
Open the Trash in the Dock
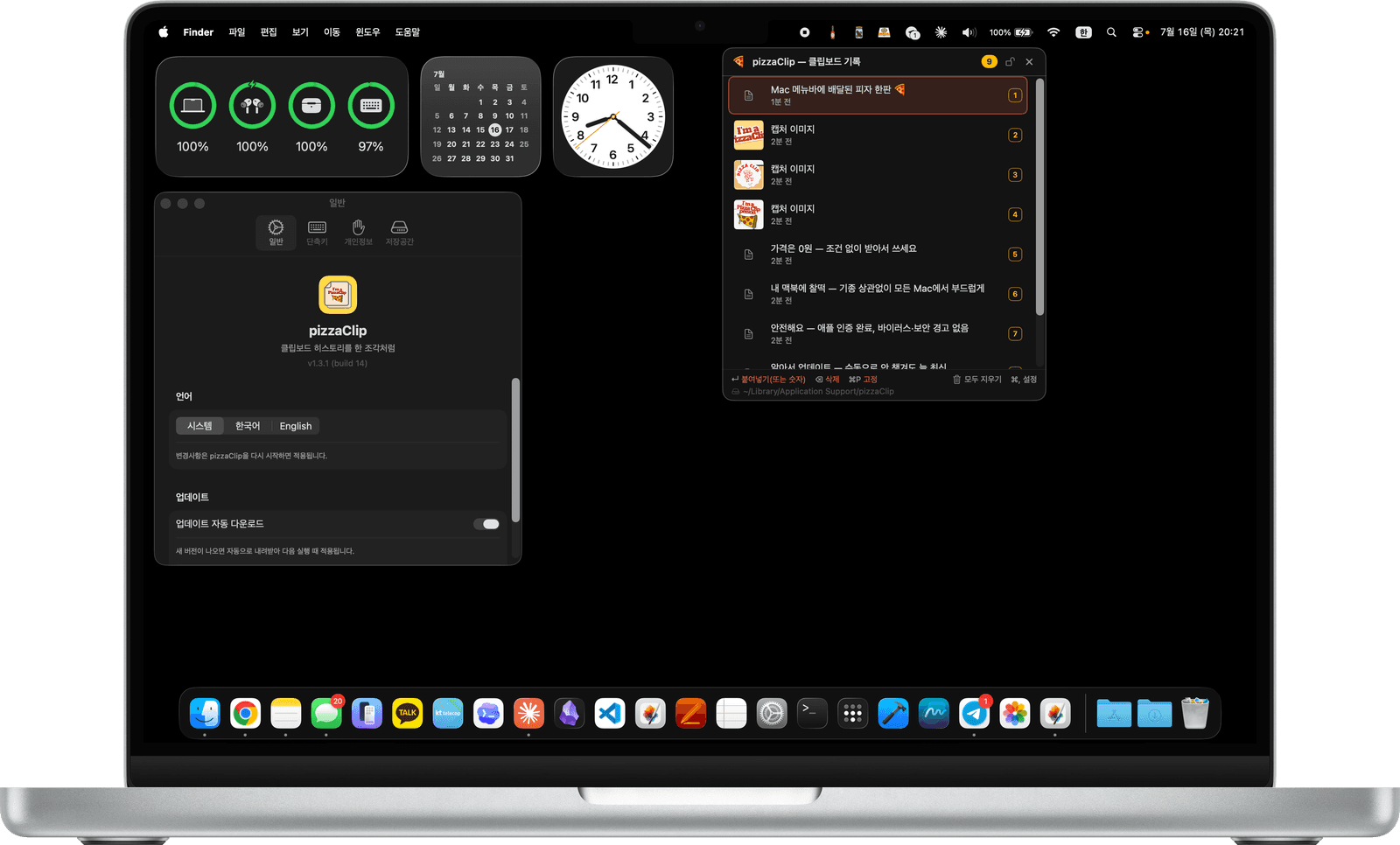pos(1194,714)
